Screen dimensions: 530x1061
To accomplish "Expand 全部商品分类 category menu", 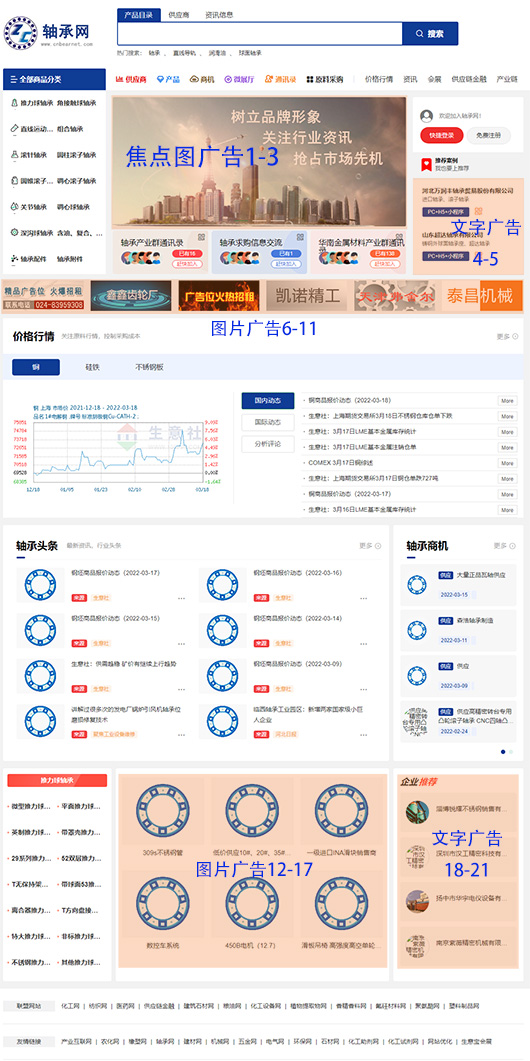I will pos(54,79).
